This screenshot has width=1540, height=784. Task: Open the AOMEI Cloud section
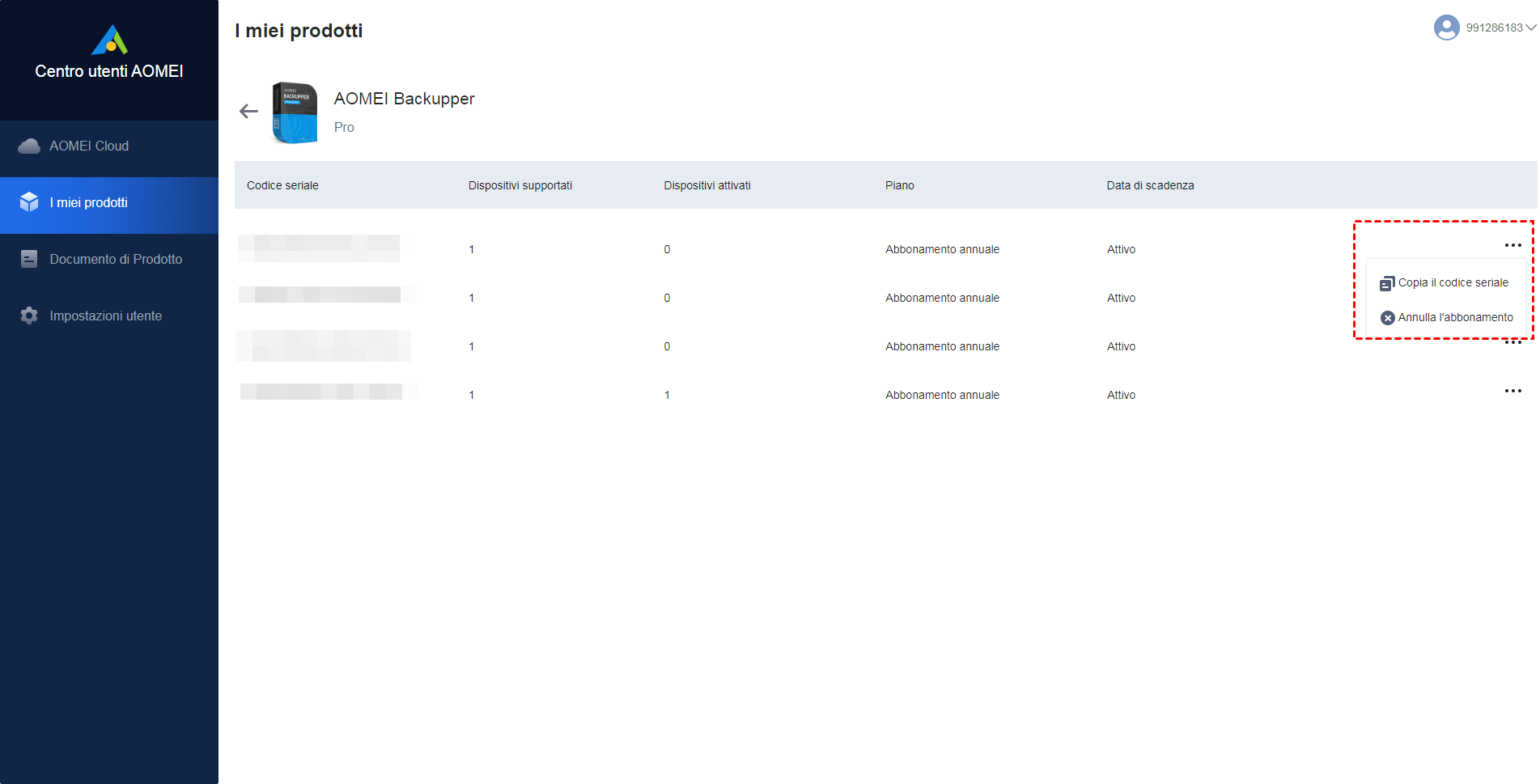109,146
